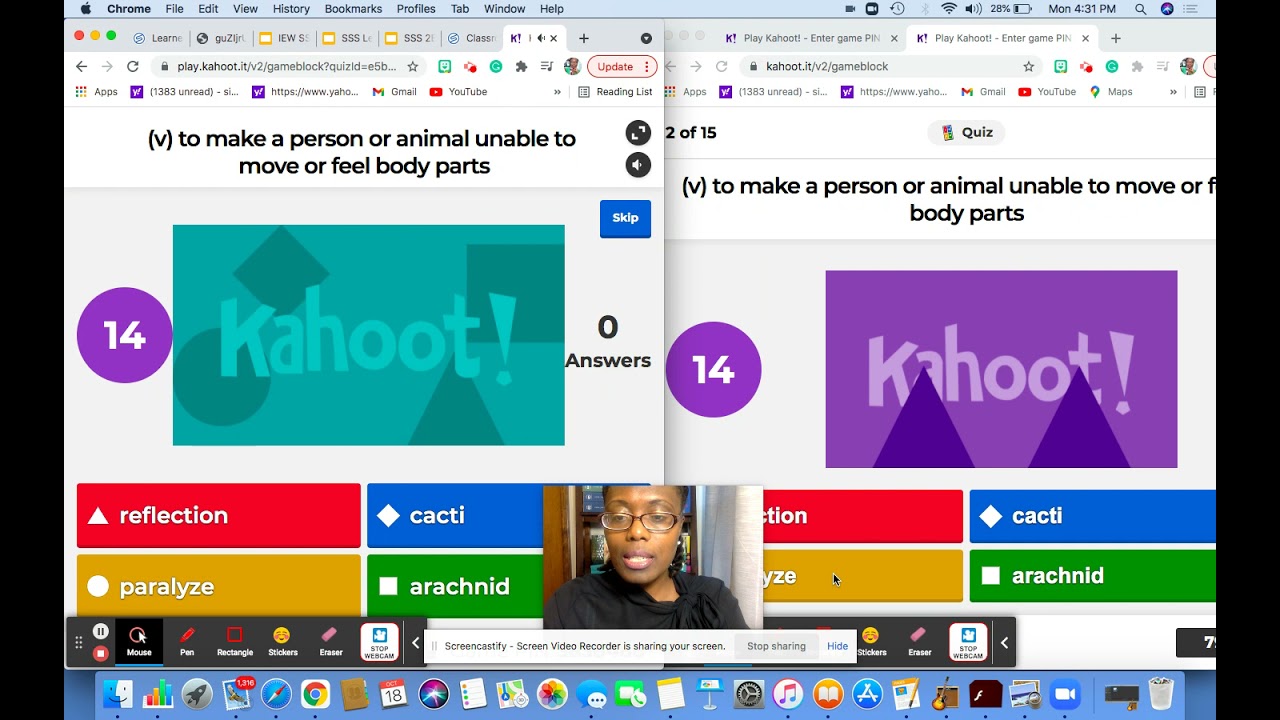Collapse left Screencastify toolbar with arrow
This screenshot has height=720, width=1280.
[416, 643]
